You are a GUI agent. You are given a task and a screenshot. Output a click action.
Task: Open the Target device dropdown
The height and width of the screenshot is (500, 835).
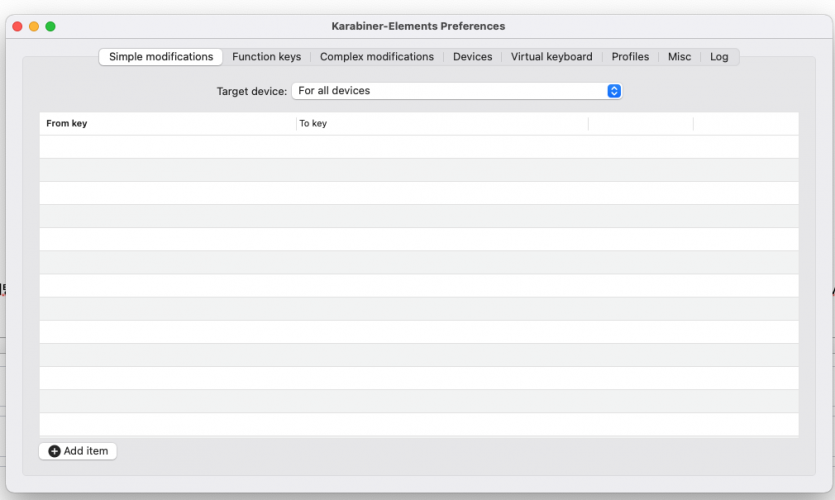[456, 91]
